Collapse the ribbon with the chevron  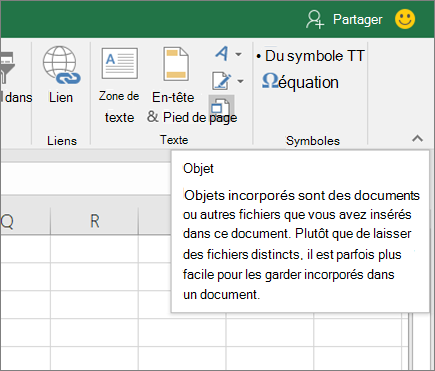(x=417, y=138)
